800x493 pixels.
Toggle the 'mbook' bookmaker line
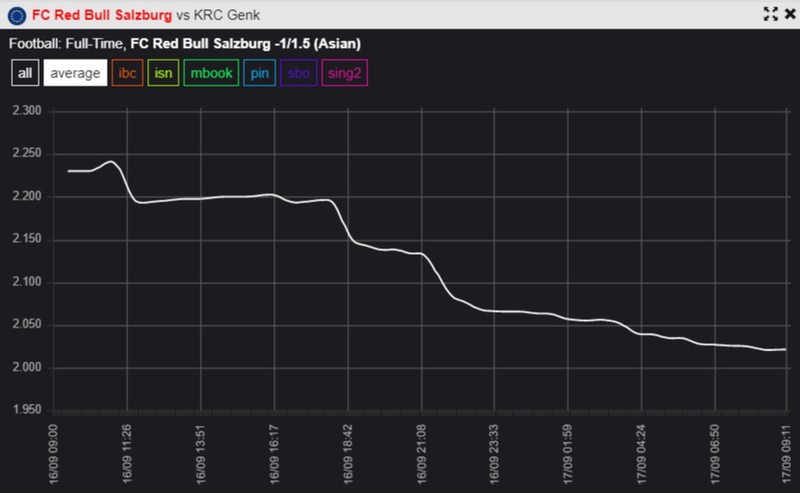click(211, 73)
